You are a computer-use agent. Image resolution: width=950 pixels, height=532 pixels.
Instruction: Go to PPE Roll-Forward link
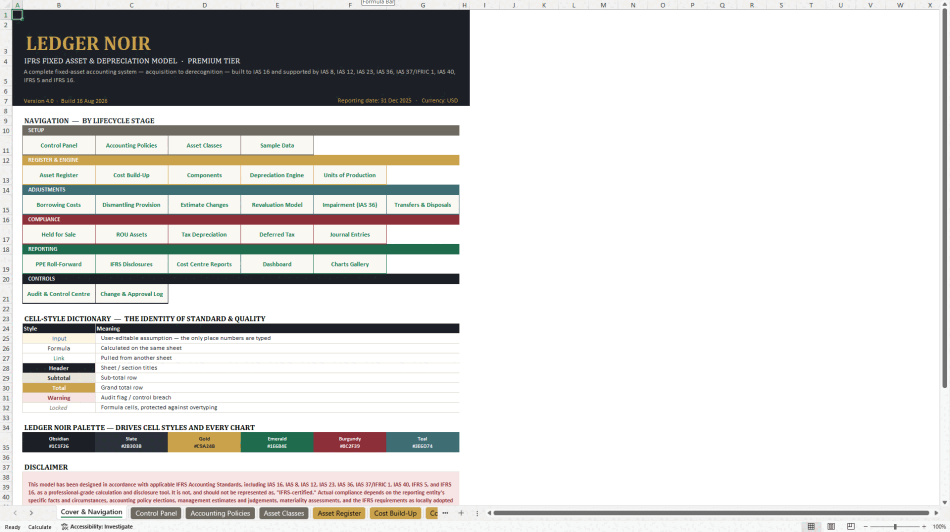tap(59, 264)
